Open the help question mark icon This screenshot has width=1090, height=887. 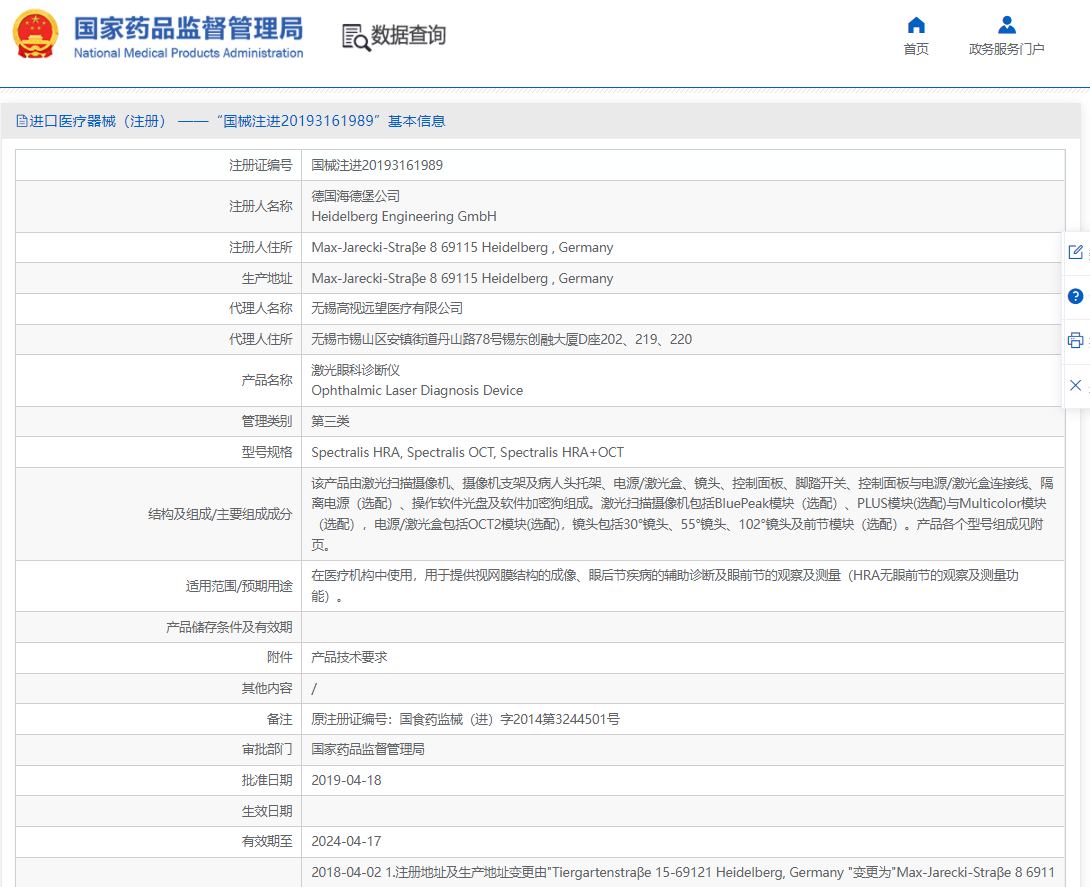click(1075, 296)
